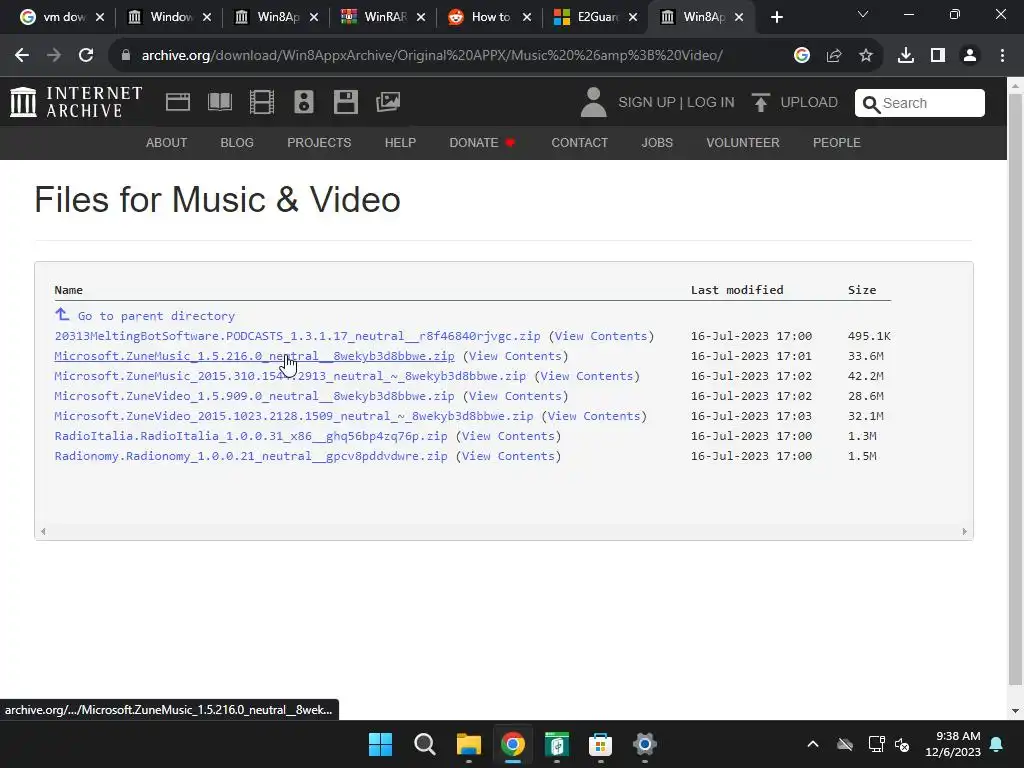Download Radionomy.Radionomy zip file
1024x768 pixels.
(x=251, y=456)
